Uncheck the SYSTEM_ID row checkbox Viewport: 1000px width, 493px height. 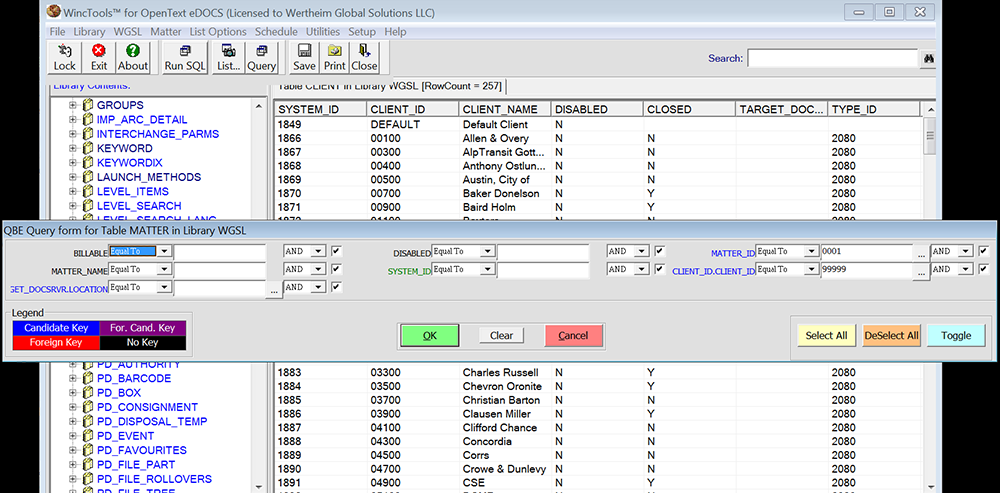pos(660,269)
